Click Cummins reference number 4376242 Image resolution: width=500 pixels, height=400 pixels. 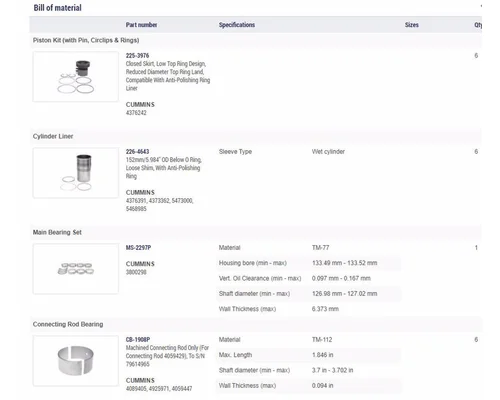136,113
